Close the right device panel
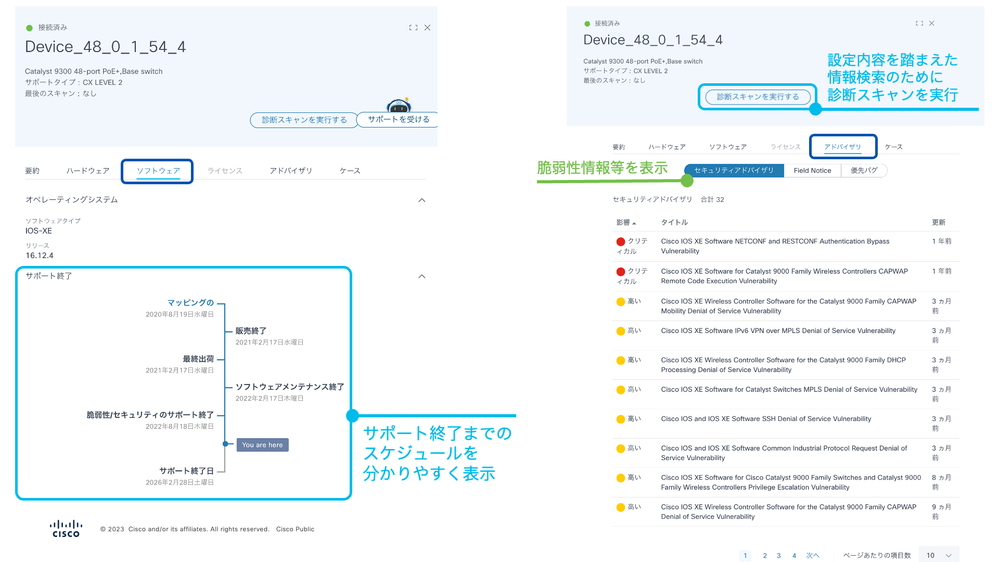The image size is (999, 562). click(931, 23)
